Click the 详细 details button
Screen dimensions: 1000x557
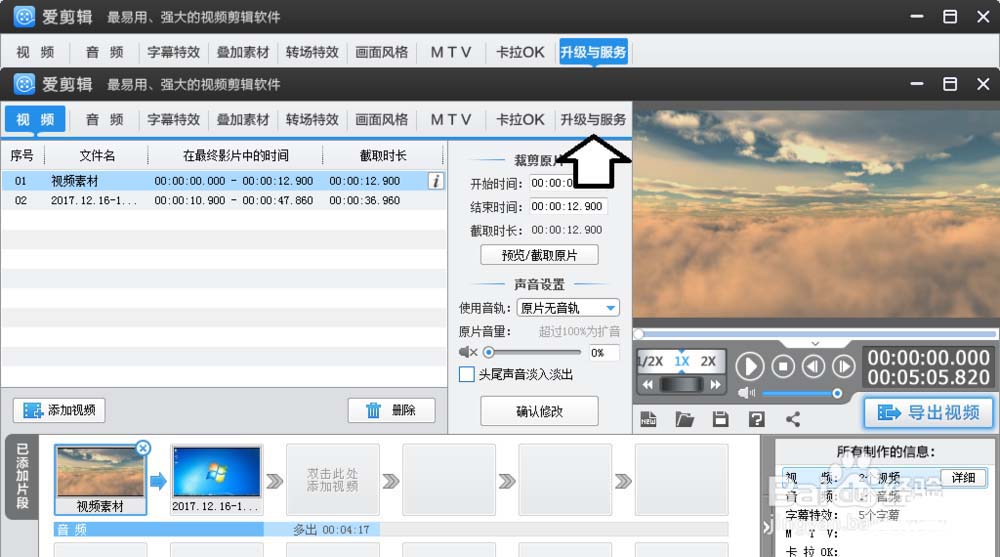[x=963, y=477]
